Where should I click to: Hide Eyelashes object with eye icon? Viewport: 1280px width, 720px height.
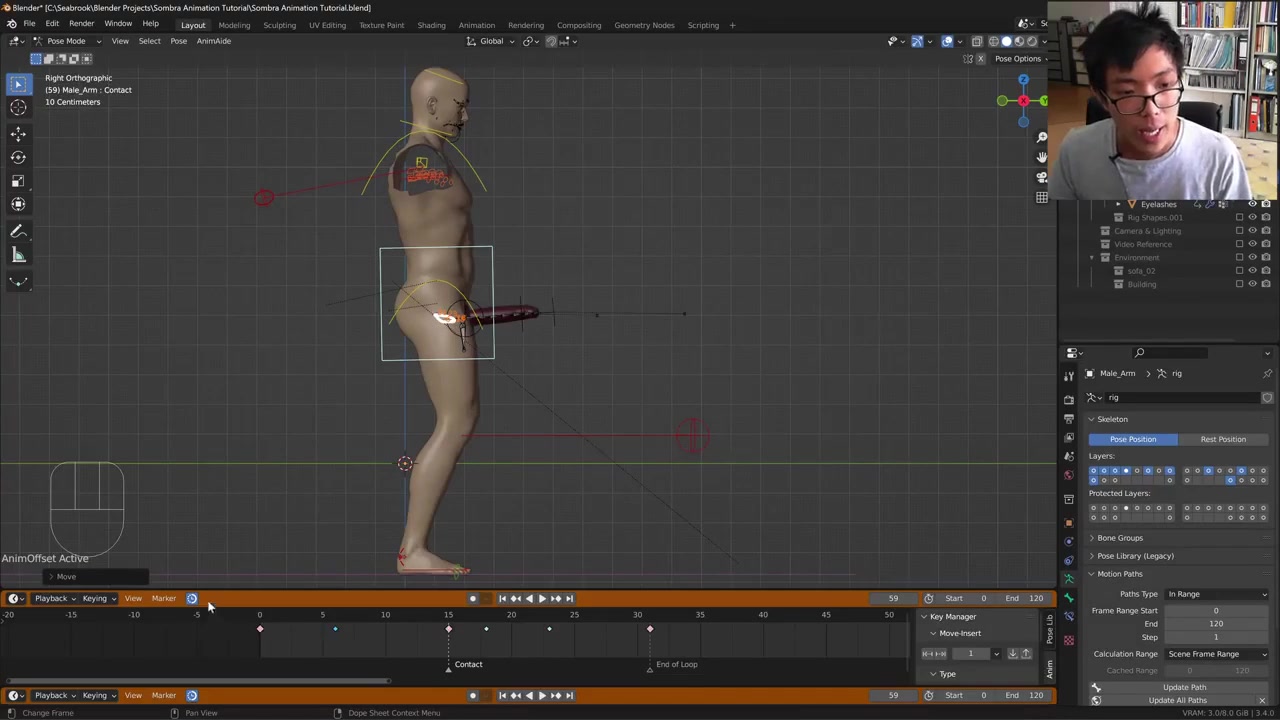[1252, 204]
